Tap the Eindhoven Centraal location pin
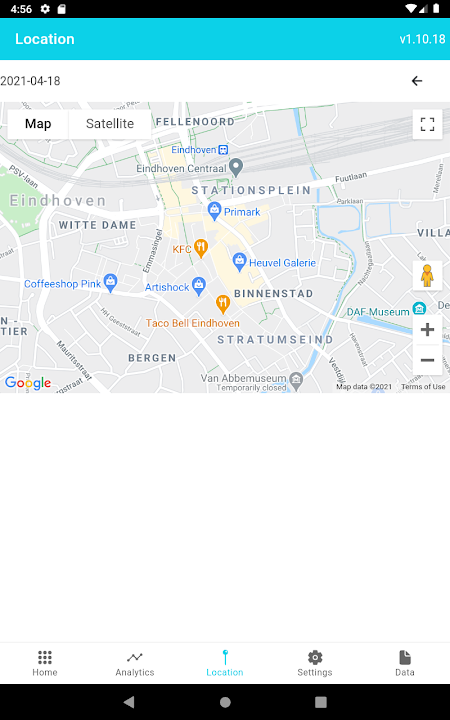This screenshot has width=450, height=720. point(236,167)
